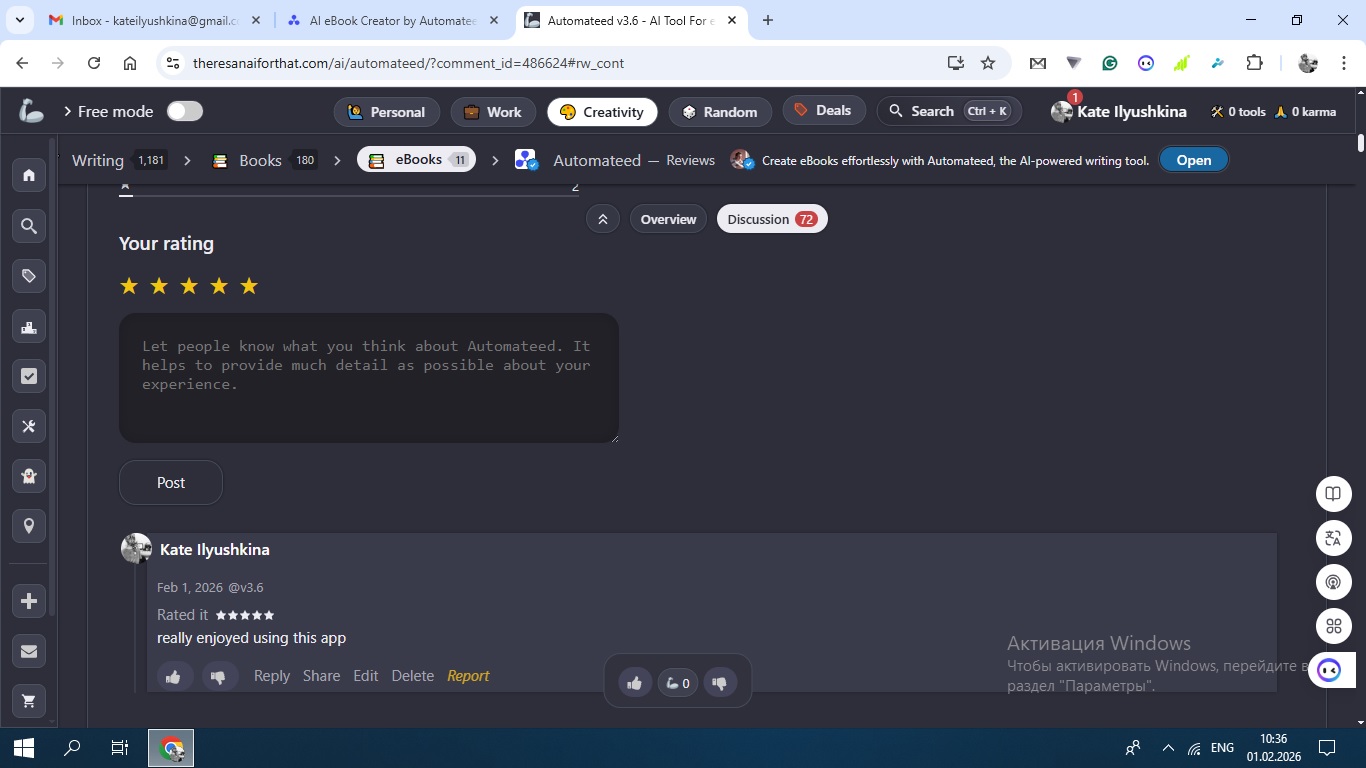The height and width of the screenshot is (768, 1366).
Task: Click the blue Open button
Action: (x=1194, y=160)
